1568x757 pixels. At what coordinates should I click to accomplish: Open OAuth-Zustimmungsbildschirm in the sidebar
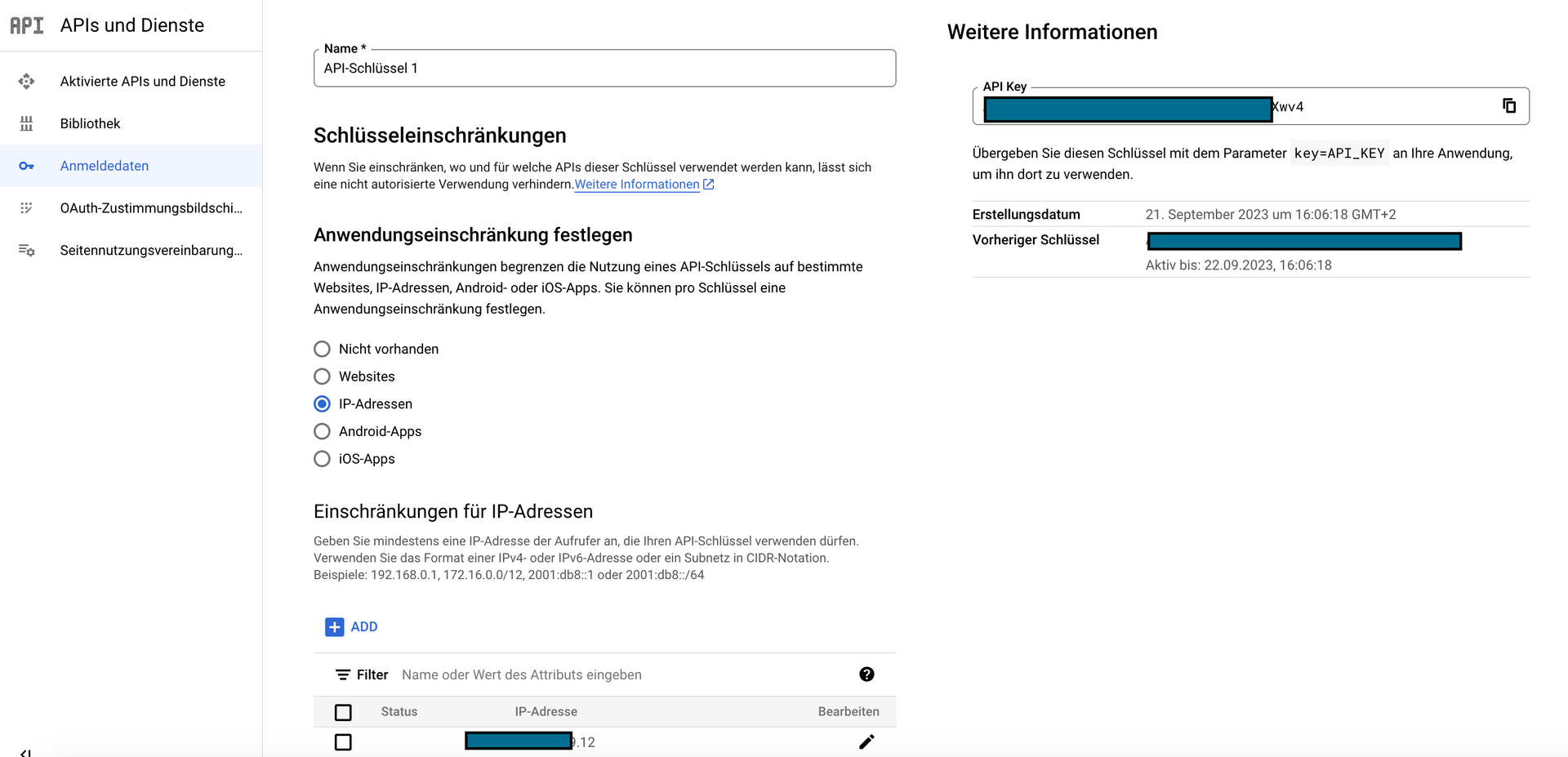151,208
